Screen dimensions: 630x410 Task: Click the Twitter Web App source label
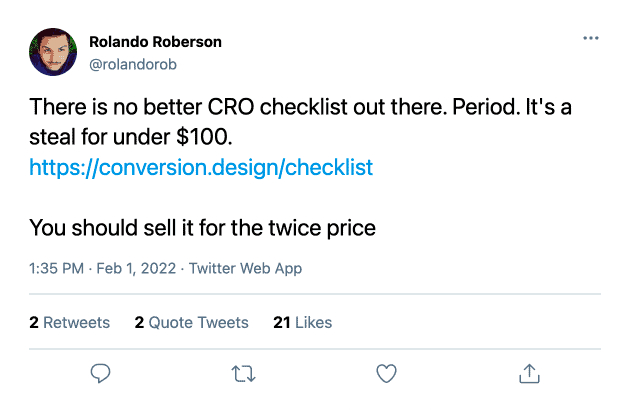[x=245, y=268]
